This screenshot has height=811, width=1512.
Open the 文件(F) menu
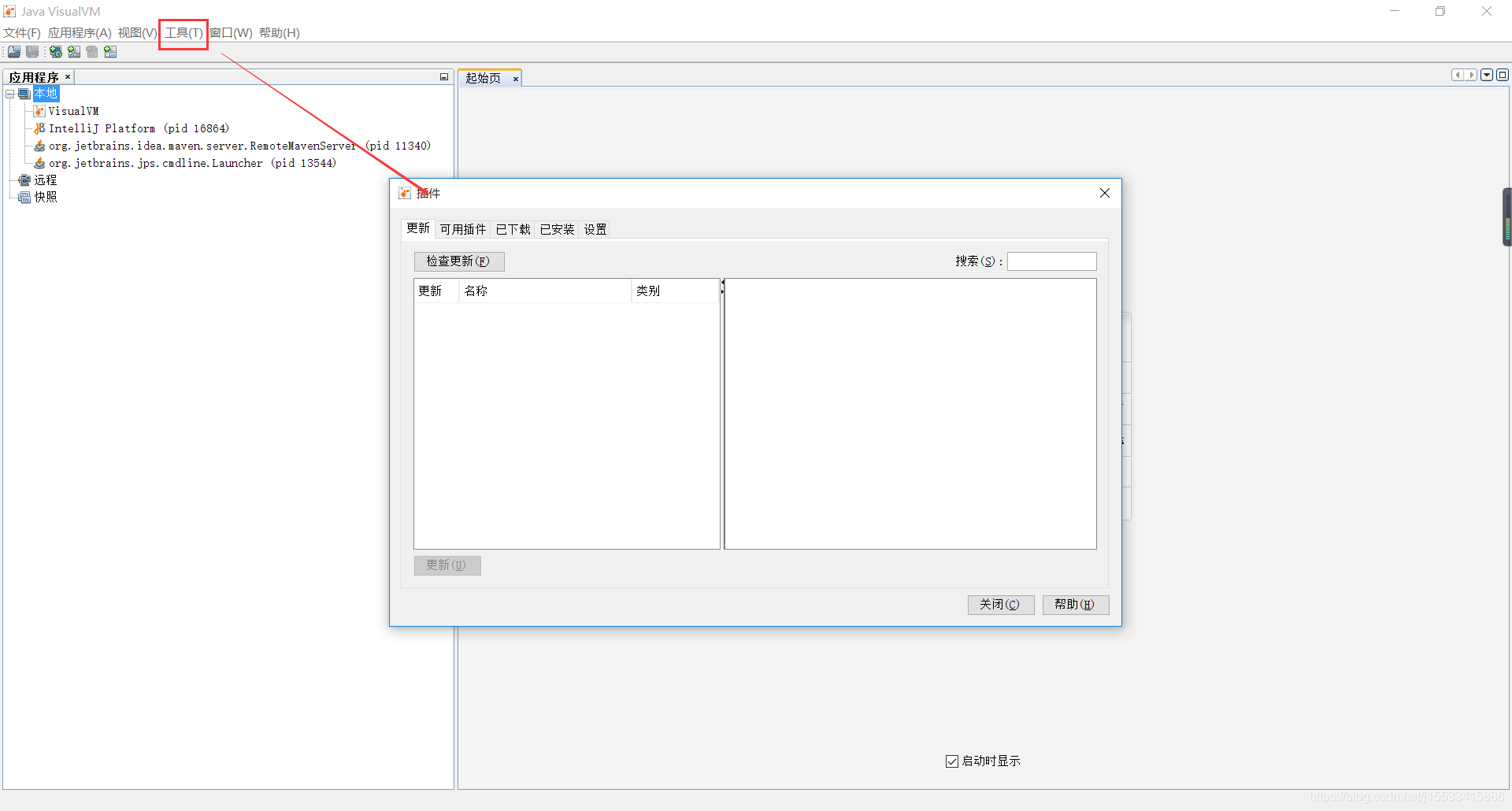coord(22,33)
